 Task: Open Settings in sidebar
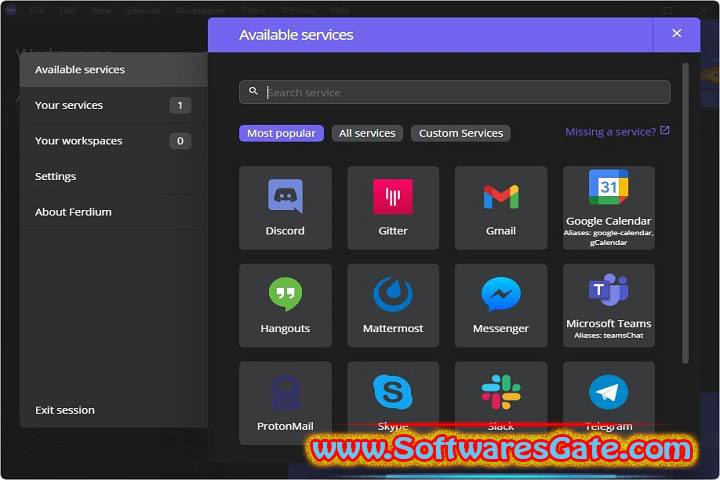click(x=113, y=176)
